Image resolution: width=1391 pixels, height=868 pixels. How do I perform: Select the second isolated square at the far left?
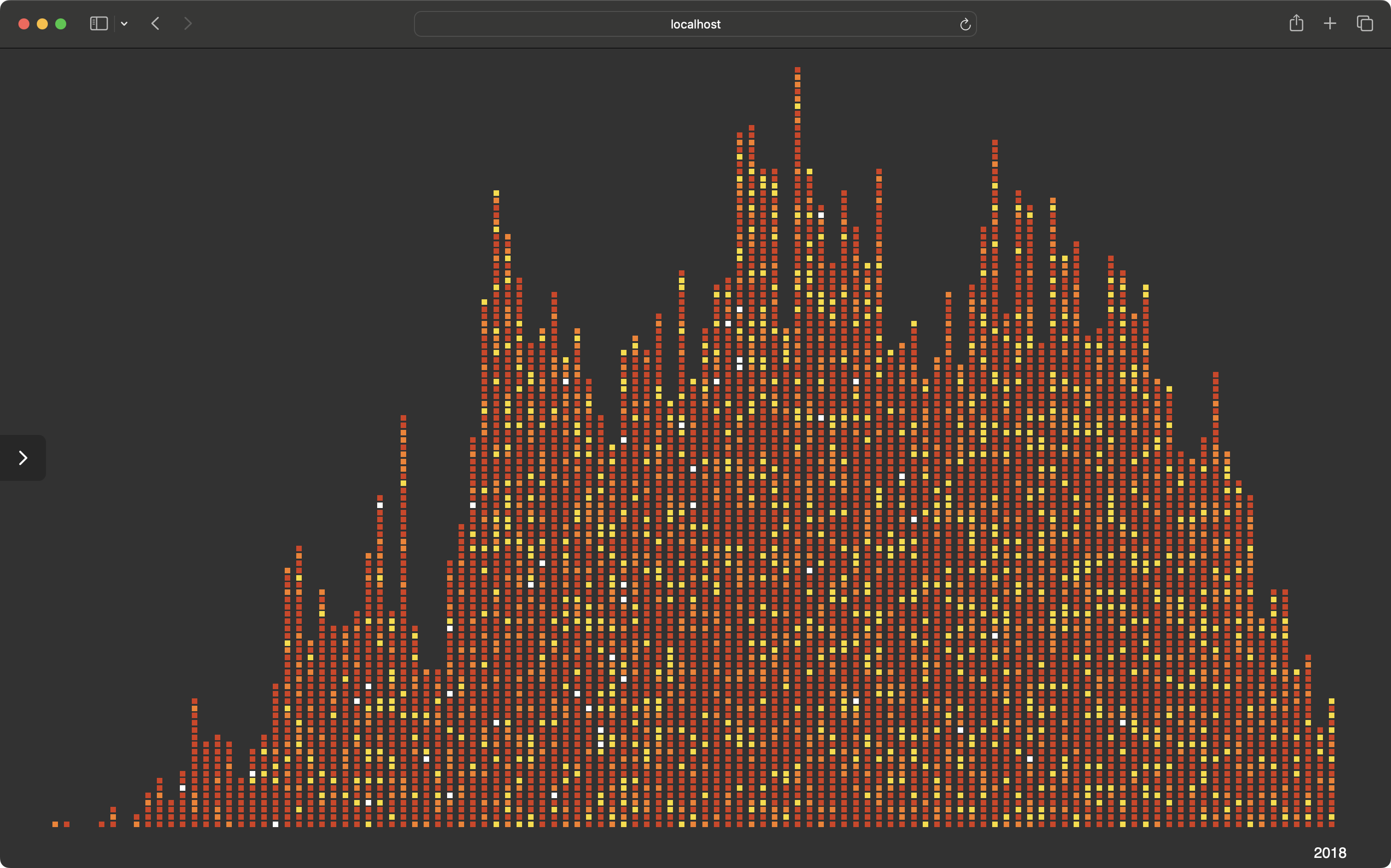coord(67,824)
